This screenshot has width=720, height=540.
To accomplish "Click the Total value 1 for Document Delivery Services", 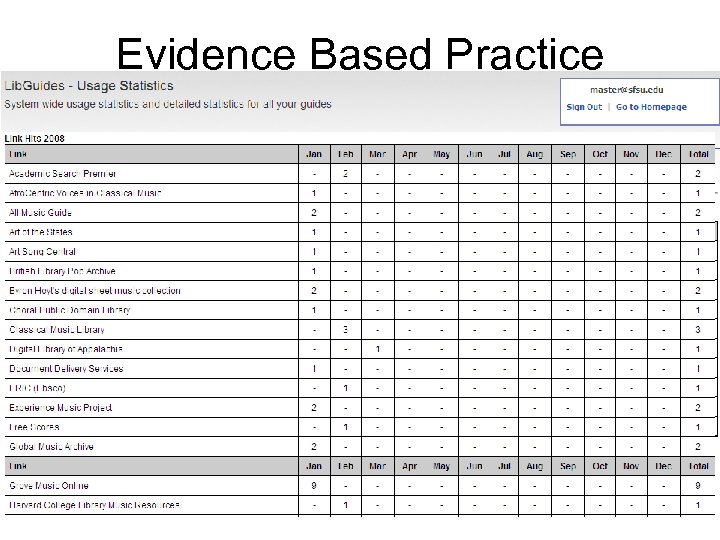I will pos(698,369).
